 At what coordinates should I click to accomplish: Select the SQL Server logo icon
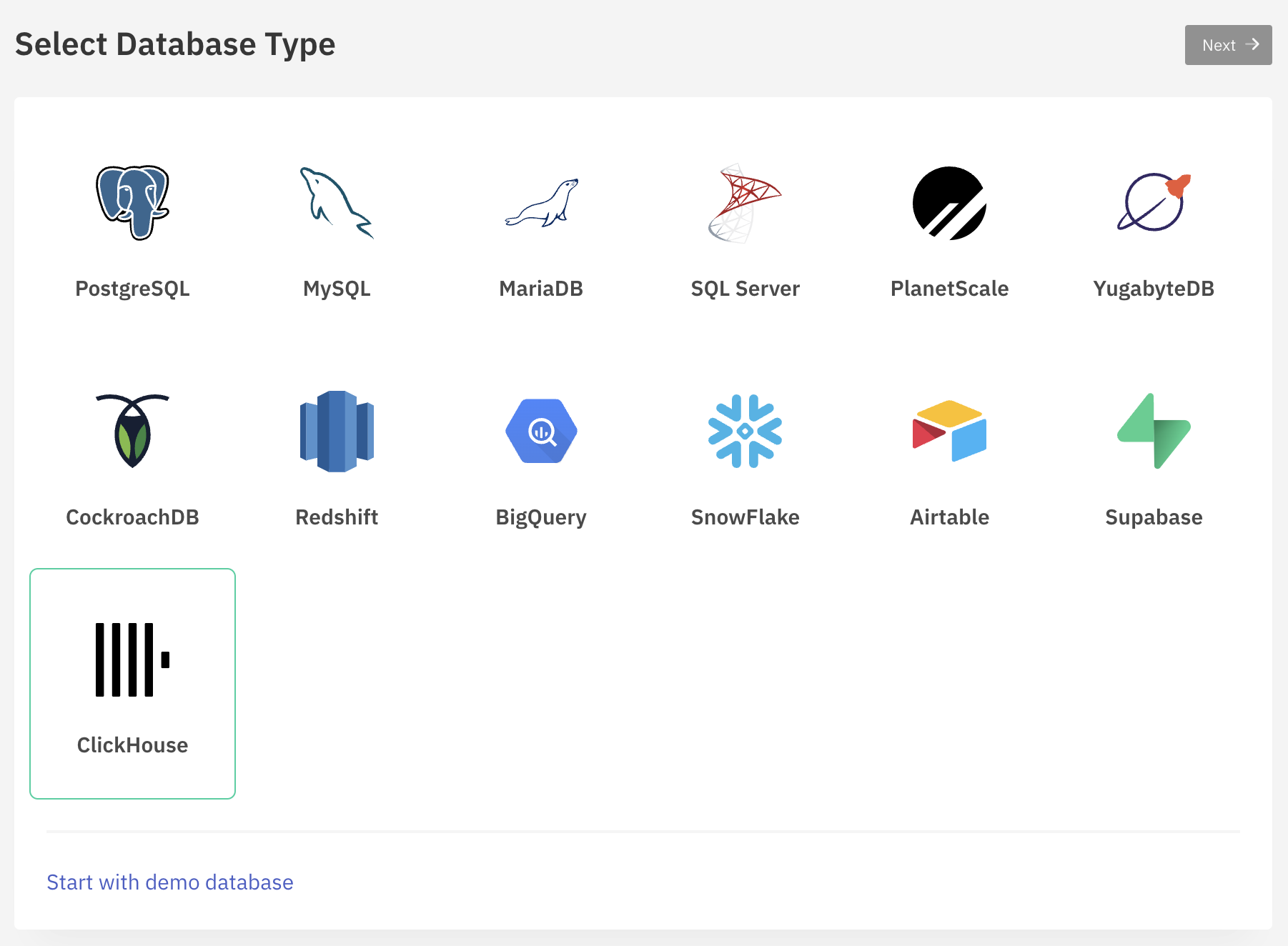745,203
